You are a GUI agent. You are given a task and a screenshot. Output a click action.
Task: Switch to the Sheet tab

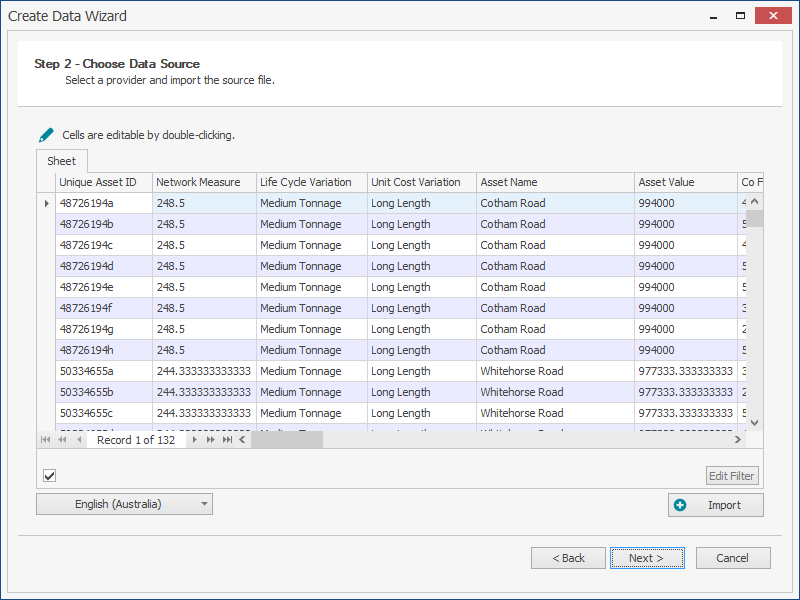pos(61,161)
